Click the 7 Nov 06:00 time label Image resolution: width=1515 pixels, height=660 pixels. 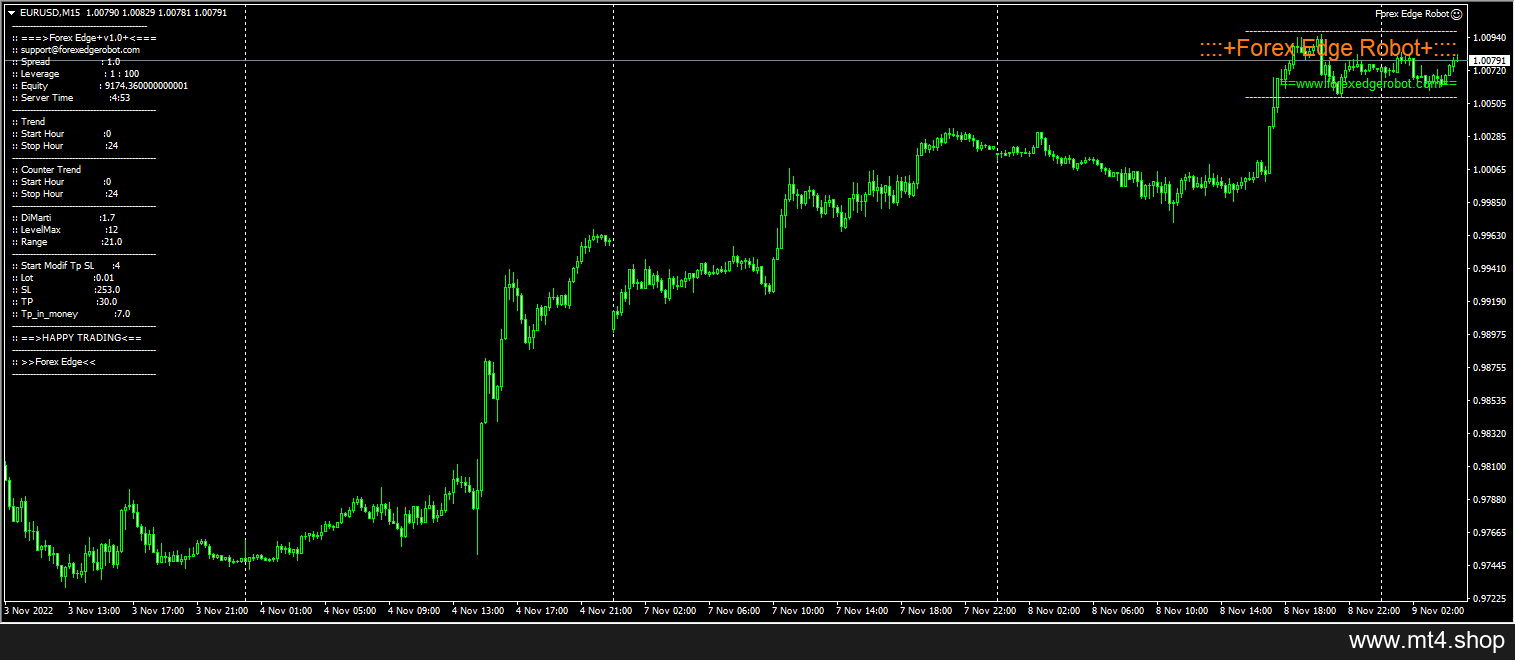pos(734,609)
